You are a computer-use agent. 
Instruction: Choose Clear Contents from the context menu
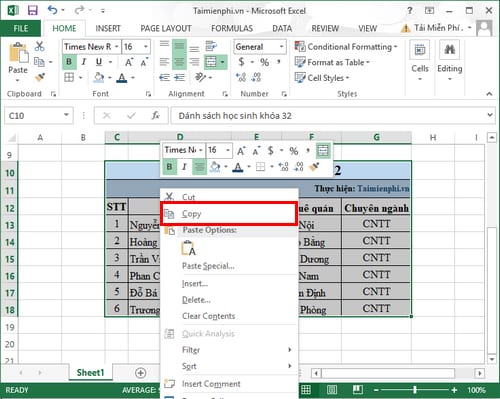coord(229,316)
